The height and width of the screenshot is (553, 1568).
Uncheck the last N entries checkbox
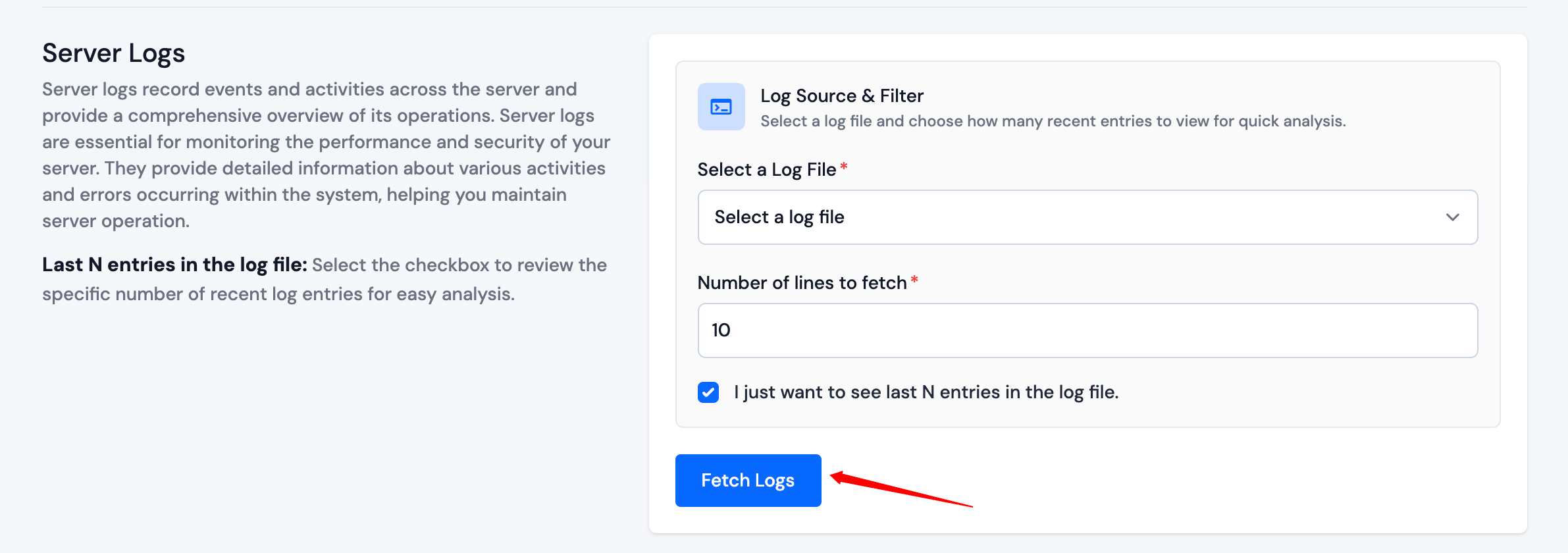click(708, 392)
